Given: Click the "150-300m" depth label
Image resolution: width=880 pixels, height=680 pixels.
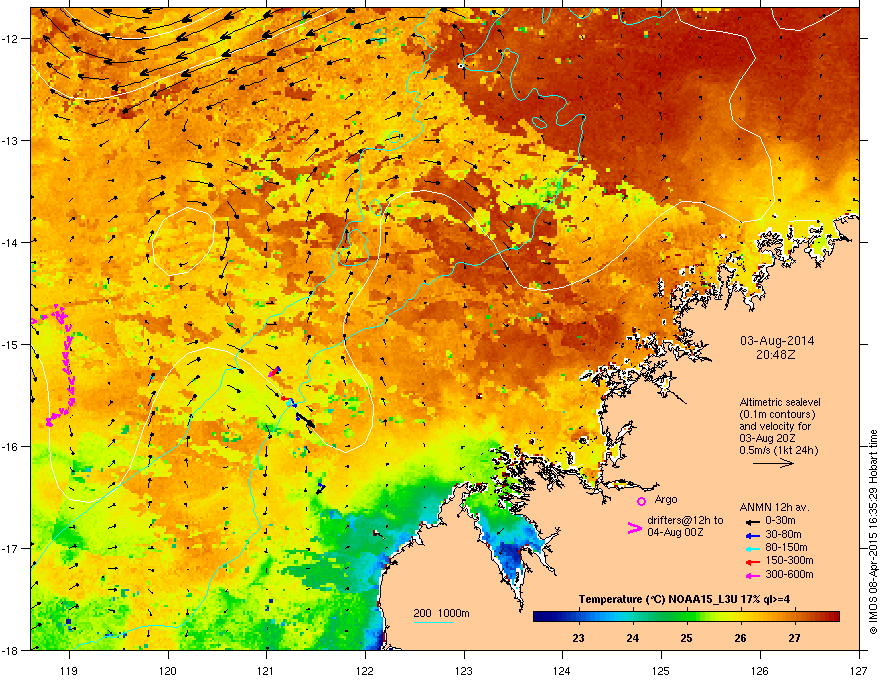Looking at the screenshot, I should point(789,560).
